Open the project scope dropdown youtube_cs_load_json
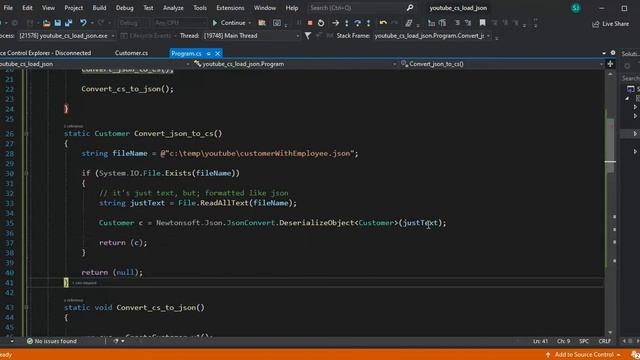 click(x=95, y=64)
